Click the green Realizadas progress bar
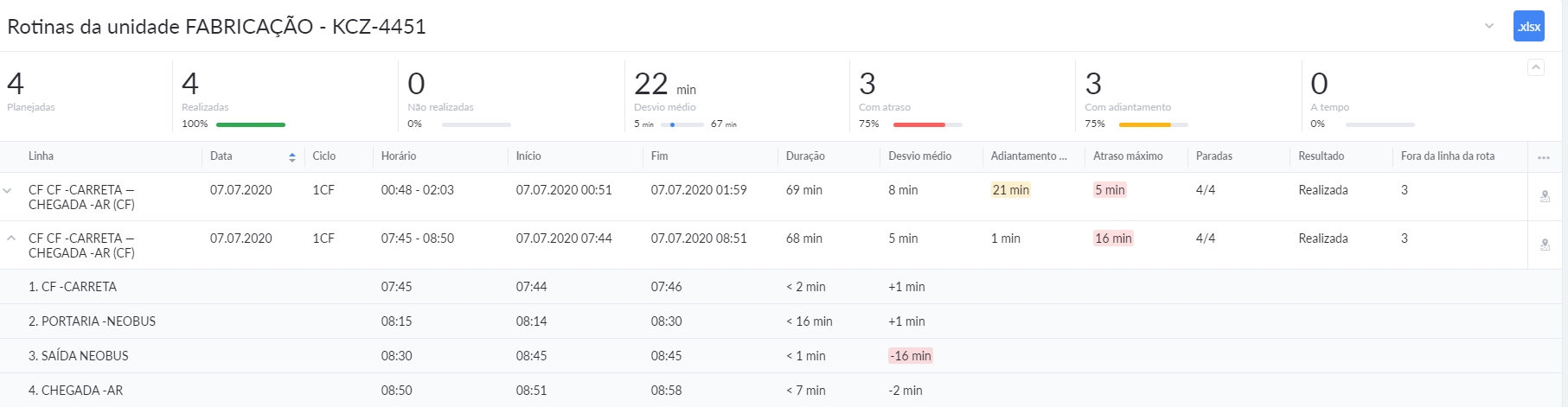 click(x=250, y=124)
